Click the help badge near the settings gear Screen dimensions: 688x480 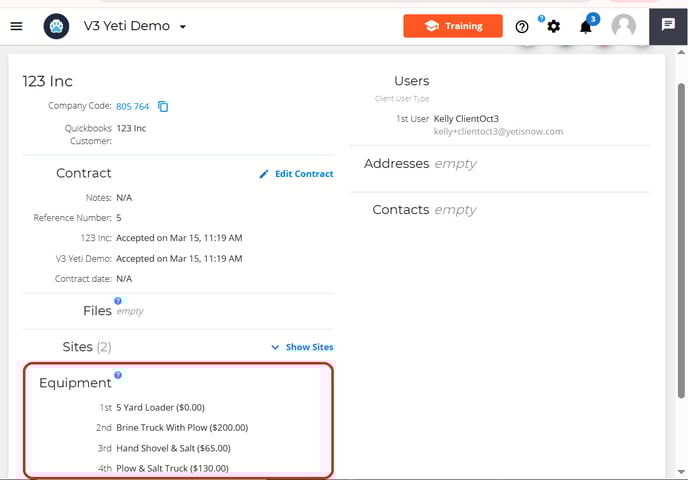(541, 18)
